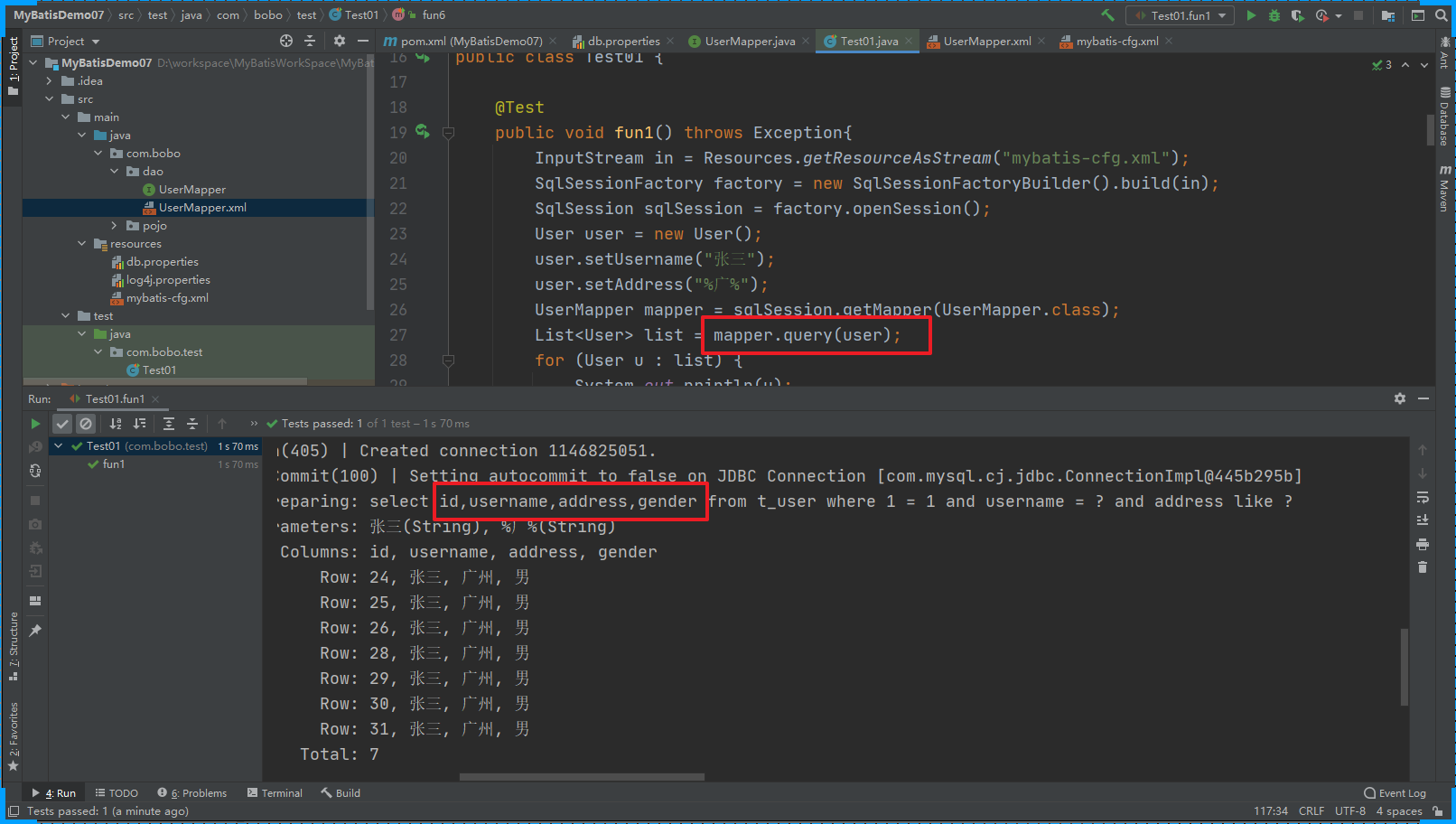Click the run gutter icon on line 19
Viewport: 1456px width, 824px height.
(x=422, y=132)
